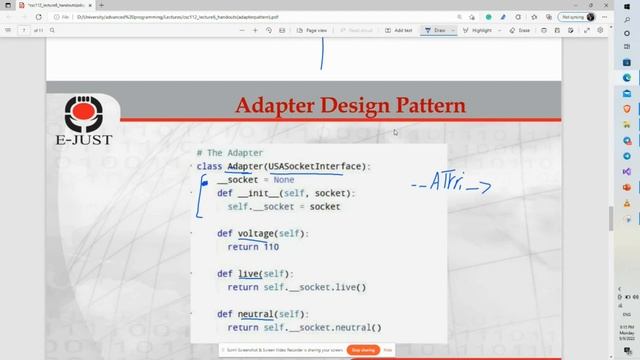640x360 pixels.
Task: Switch to Microsoft Edge on the taskbar
Action: click(x=627, y=78)
